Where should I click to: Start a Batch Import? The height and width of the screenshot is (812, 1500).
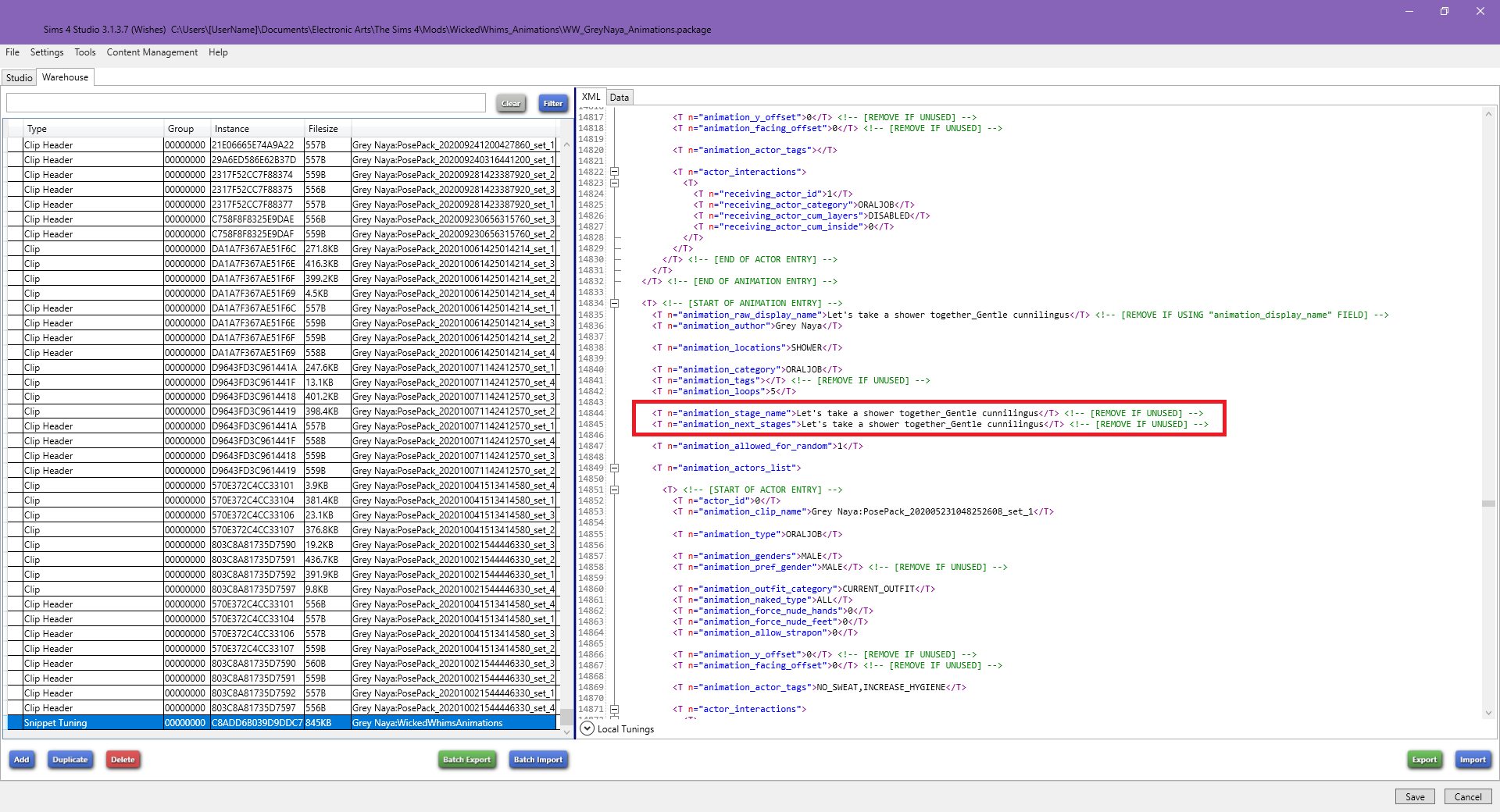coord(538,760)
